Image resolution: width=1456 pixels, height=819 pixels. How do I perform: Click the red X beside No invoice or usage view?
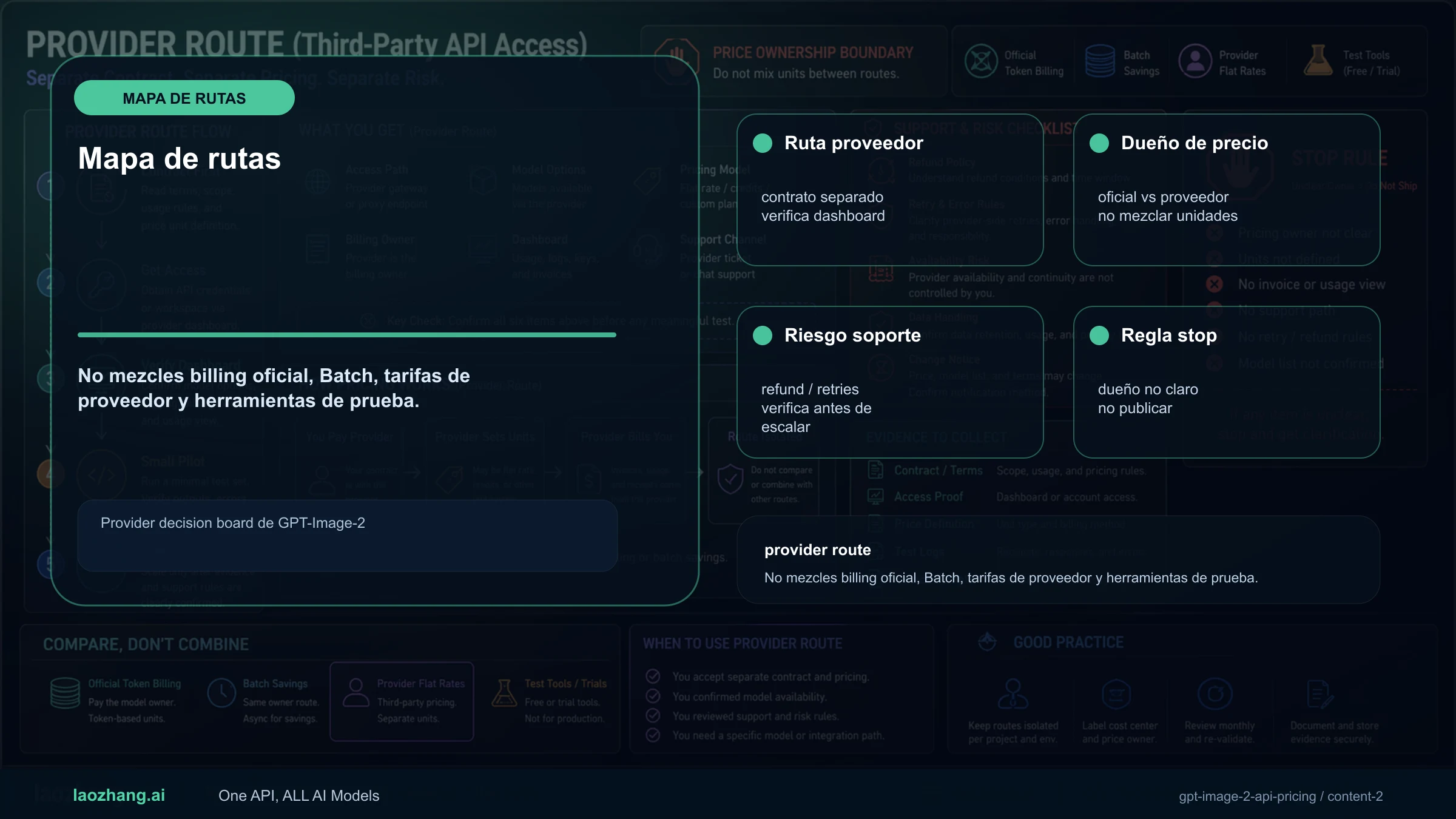pyautogui.click(x=1215, y=284)
